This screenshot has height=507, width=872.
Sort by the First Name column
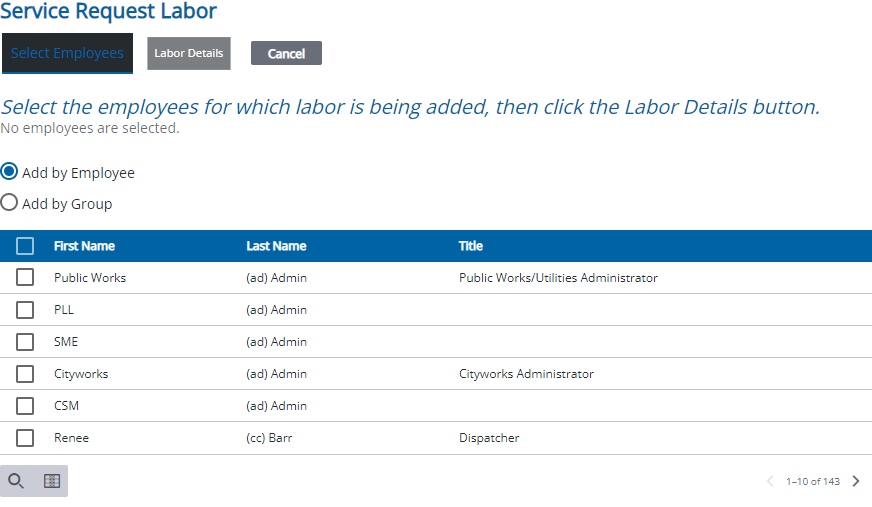pos(84,246)
